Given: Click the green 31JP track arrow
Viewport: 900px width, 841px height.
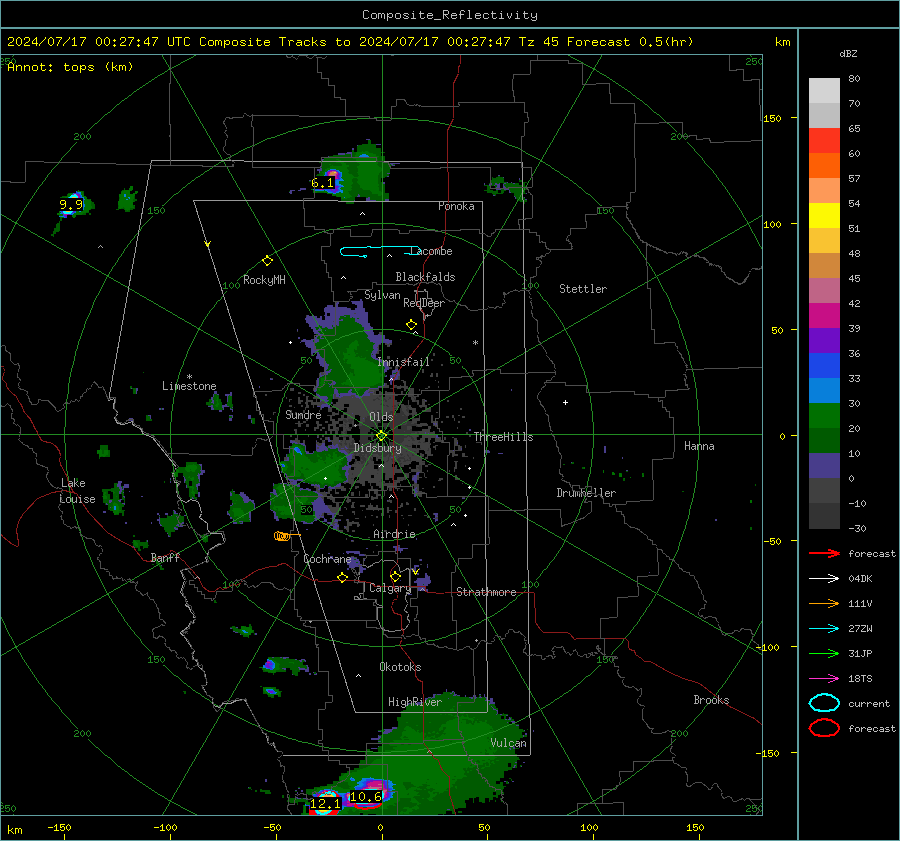Looking at the screenshot, I should point(824,653).
